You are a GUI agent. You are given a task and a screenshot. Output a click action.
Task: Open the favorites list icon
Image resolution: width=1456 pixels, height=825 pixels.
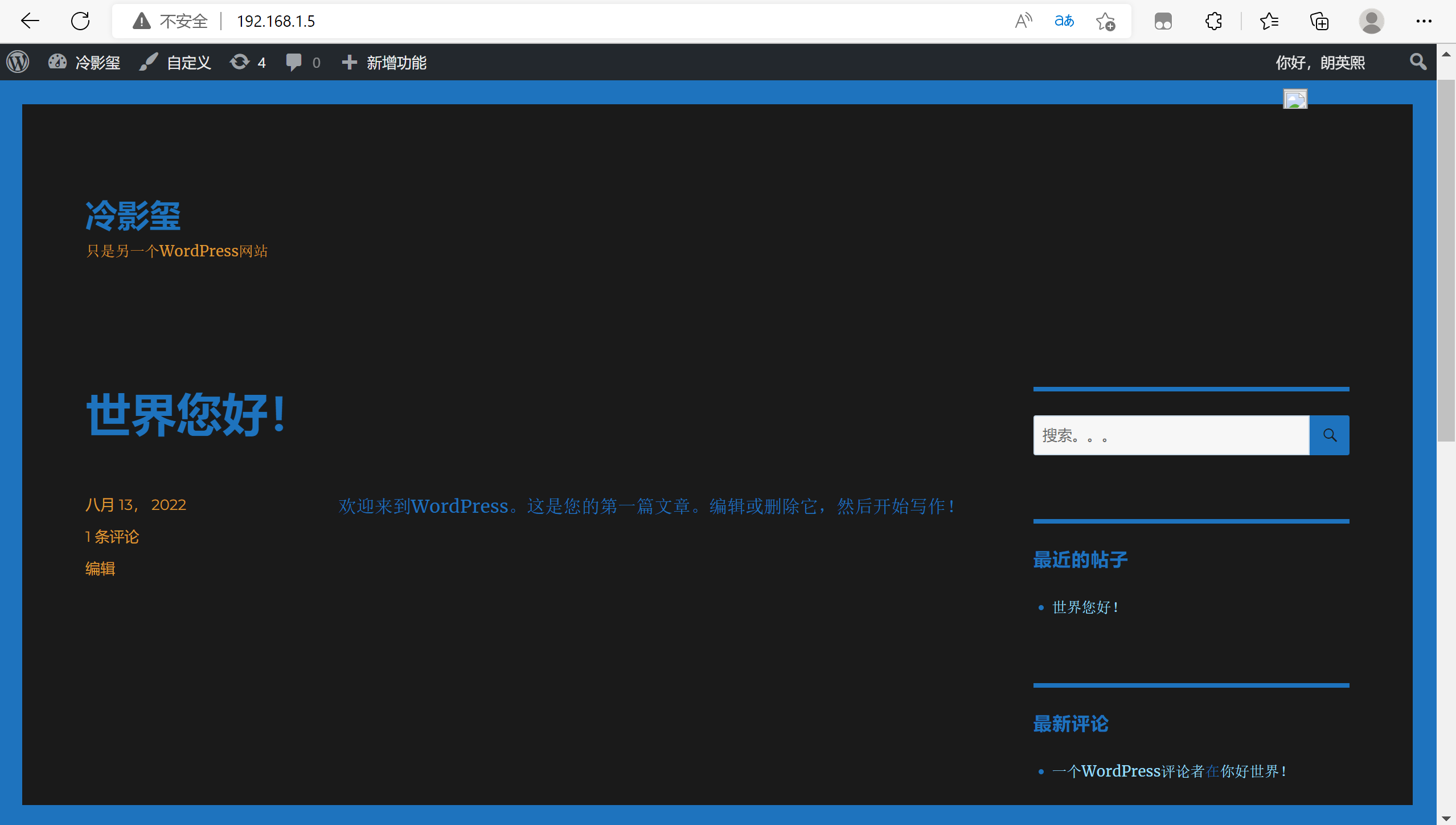(1269, 21)
